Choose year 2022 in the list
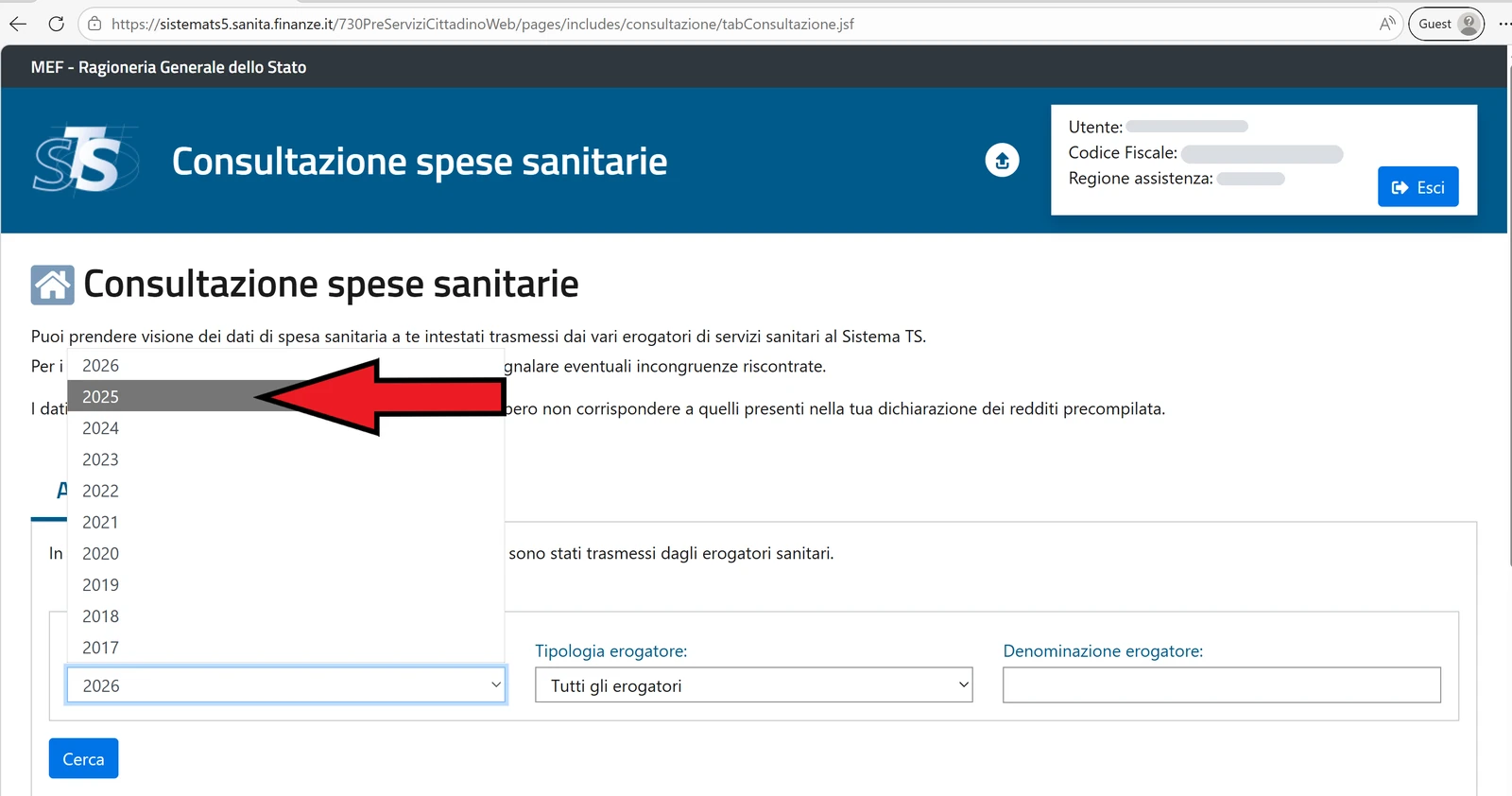 pos(285,491)
